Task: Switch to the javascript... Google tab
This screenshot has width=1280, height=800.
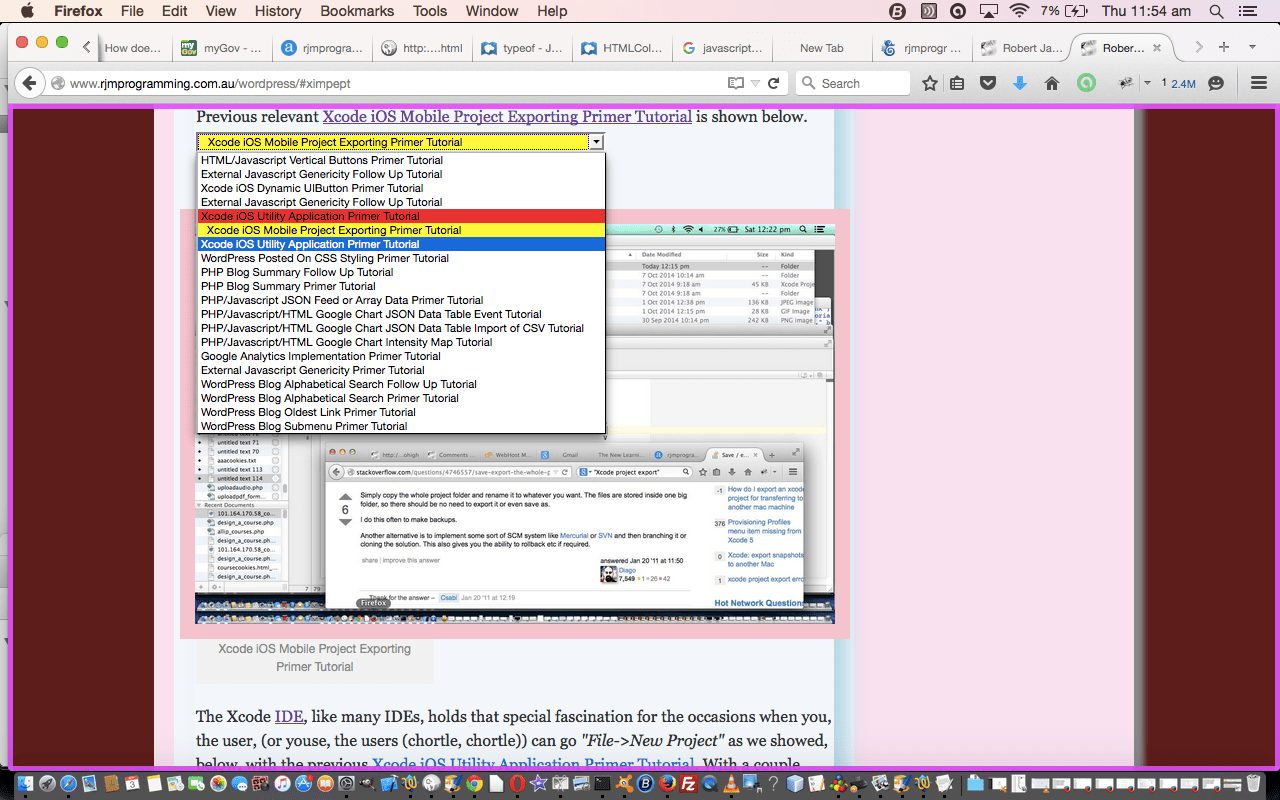Action: [722, 47]
